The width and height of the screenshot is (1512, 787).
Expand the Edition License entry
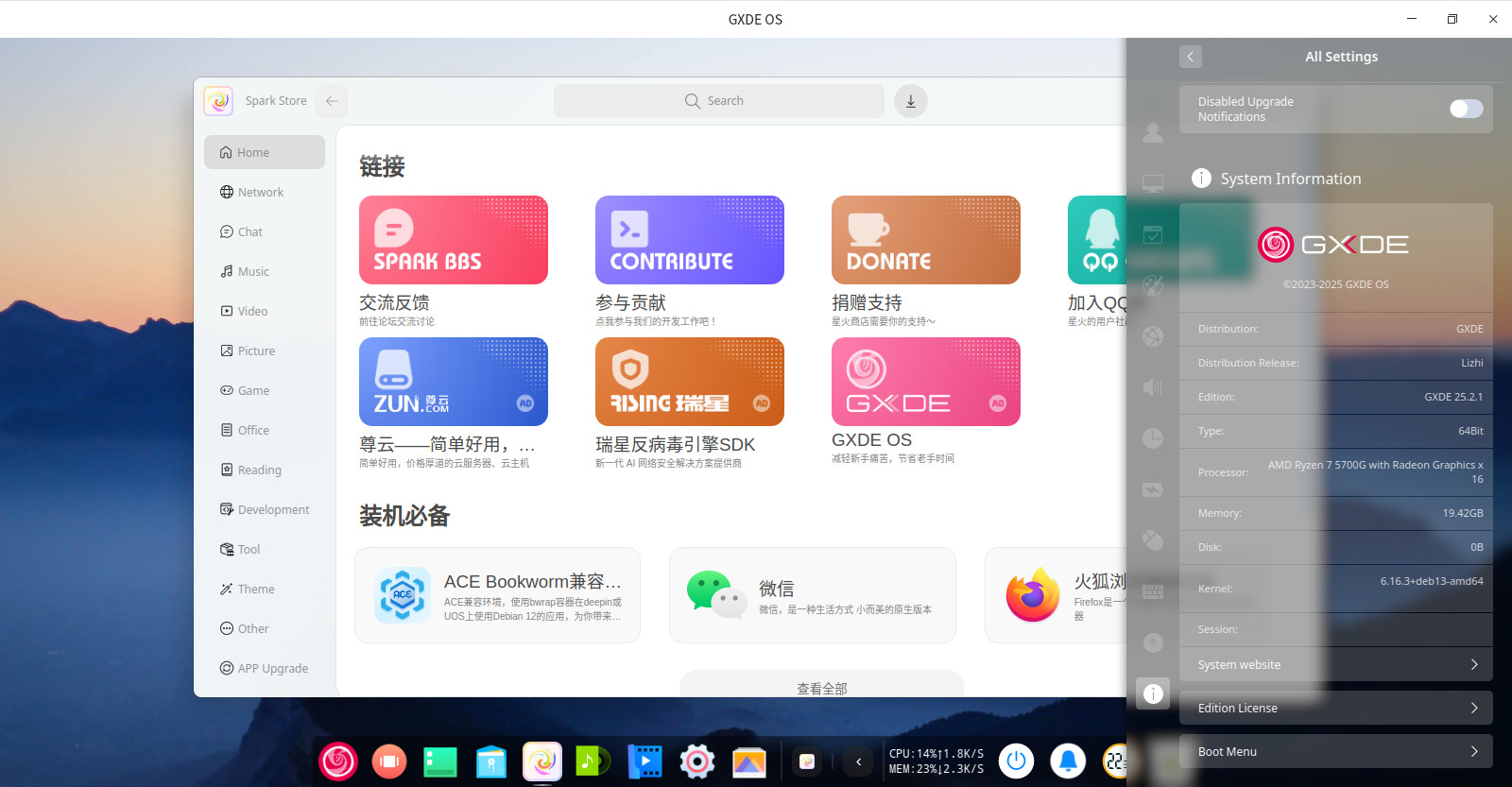pos(1335,708)
